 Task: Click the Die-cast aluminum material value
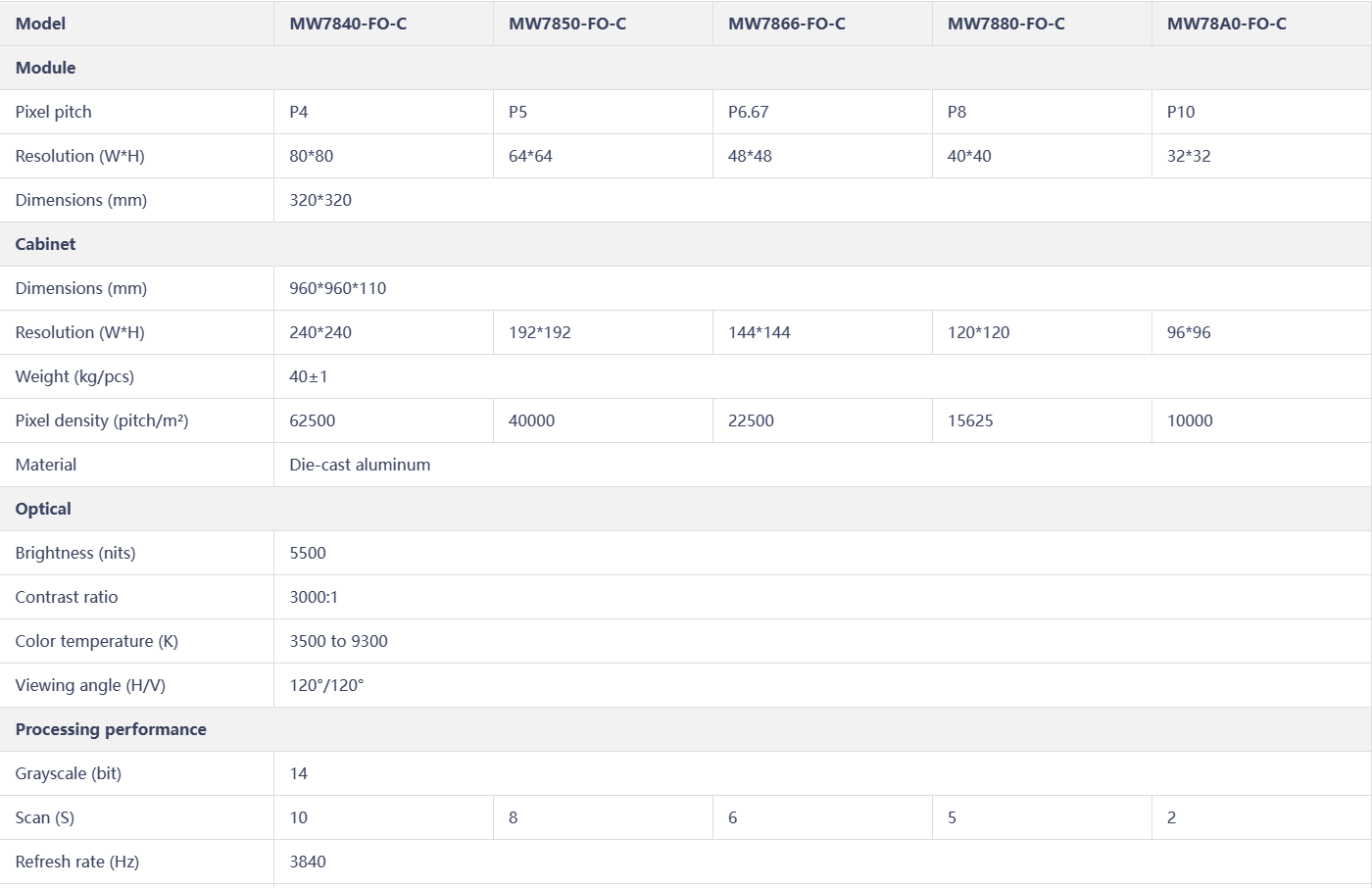(x=360, y=465)
